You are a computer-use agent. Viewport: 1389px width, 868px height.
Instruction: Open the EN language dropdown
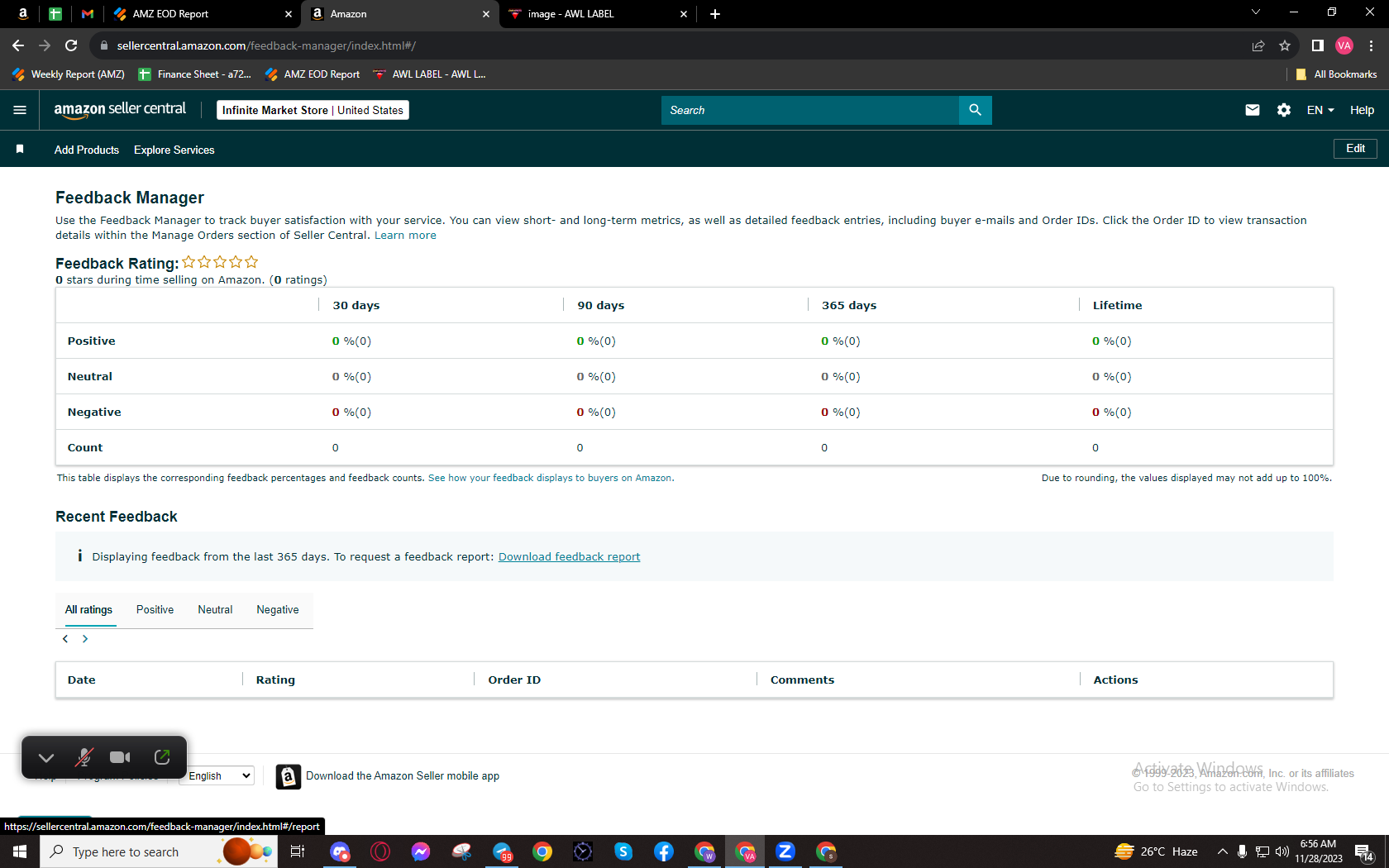click(x=1320, y=110)
